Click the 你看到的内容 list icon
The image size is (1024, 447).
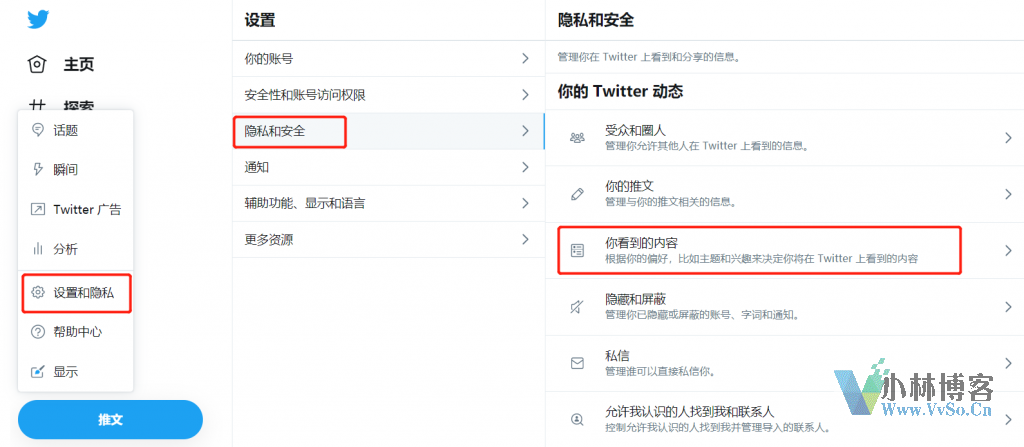[577, 250]
